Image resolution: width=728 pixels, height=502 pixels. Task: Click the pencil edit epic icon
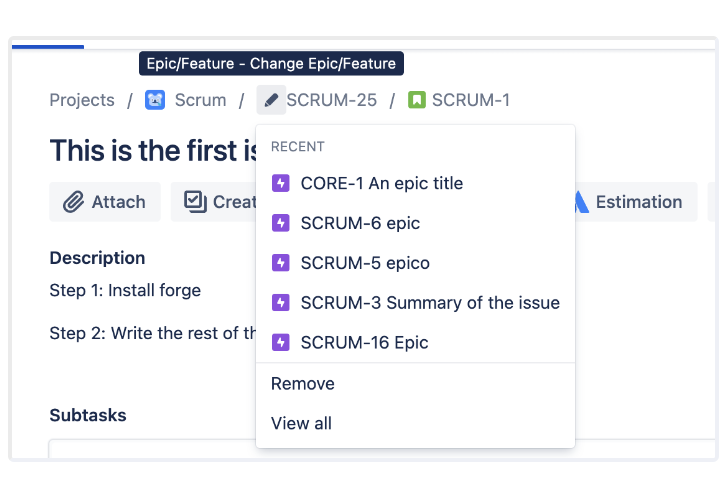tap(271, 100)
